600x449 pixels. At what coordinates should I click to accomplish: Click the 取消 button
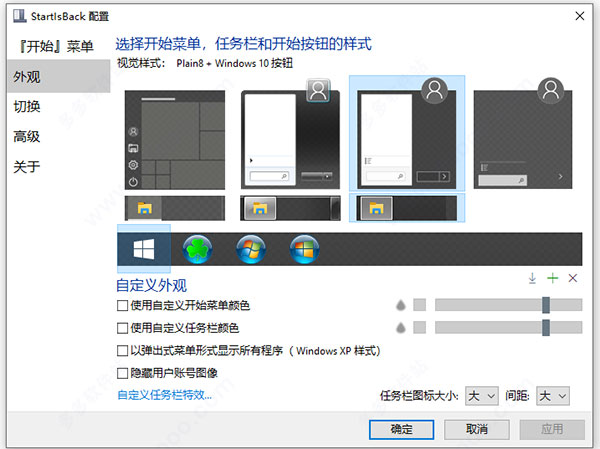[x=477, y=429]
